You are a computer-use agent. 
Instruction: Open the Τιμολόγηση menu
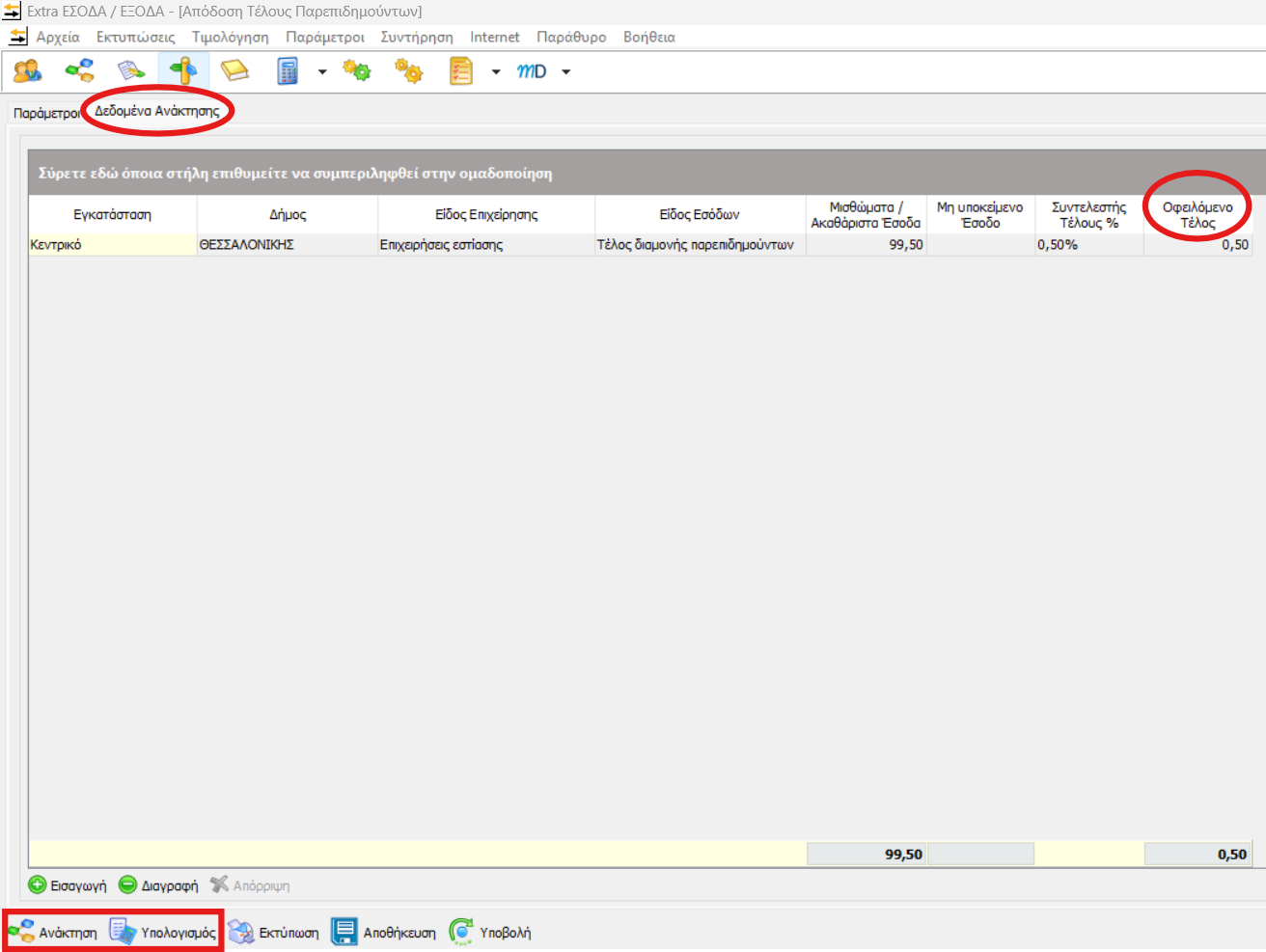(230, 37)
